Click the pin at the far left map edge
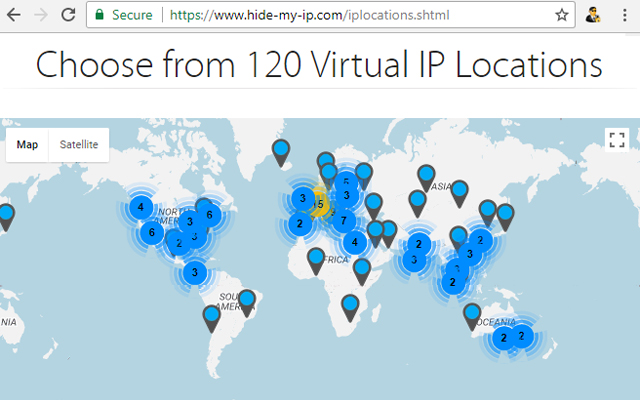 coord(6,215)
